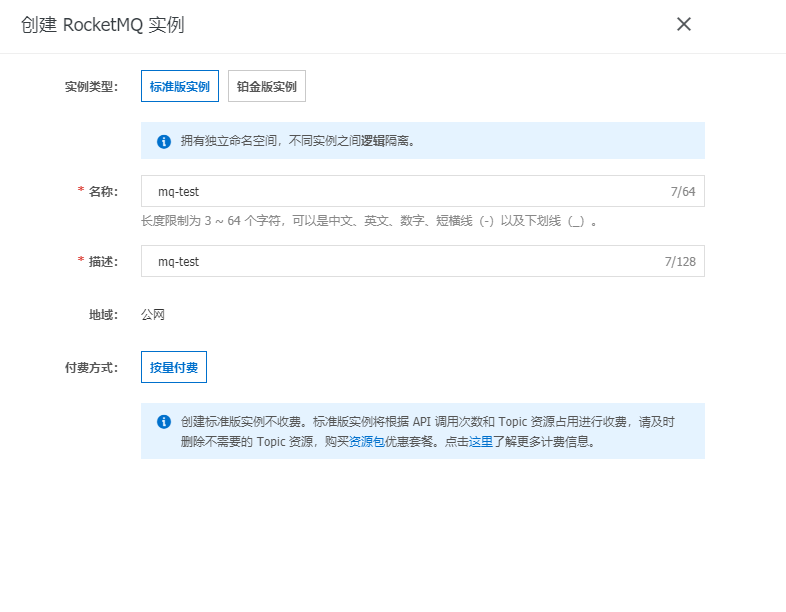The image size is (786, 612).
Task: Click the 公网 region value
Action: [152, 315]
